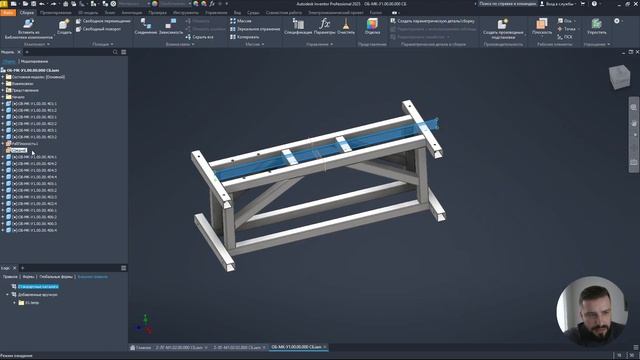Click the appearance color wheel icon

click(155, 4)
